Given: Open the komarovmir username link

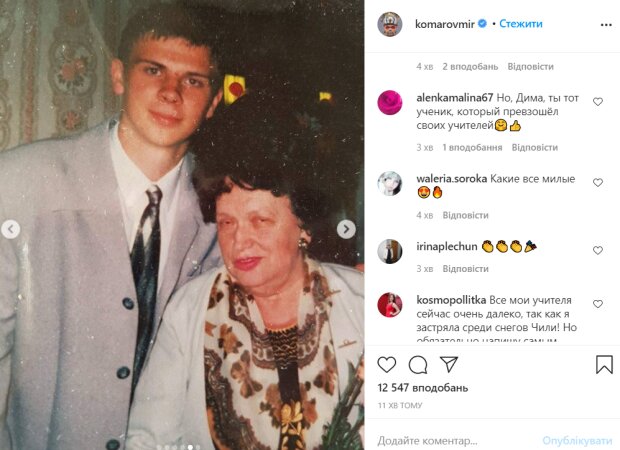Looking at the screenshot, I should tap(445, 24).
